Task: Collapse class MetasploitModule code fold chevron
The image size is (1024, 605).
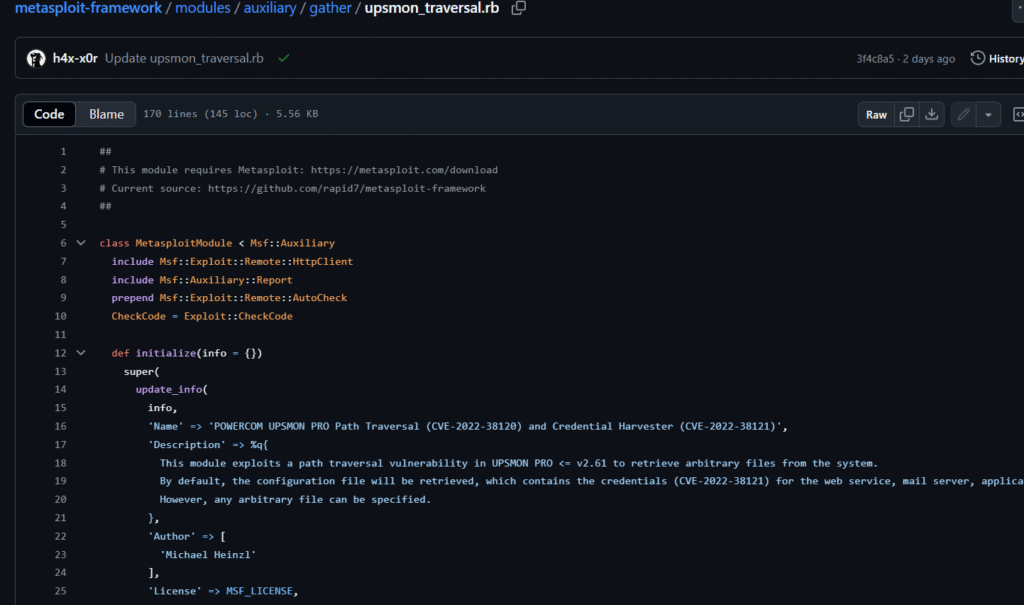Action: 81,242
